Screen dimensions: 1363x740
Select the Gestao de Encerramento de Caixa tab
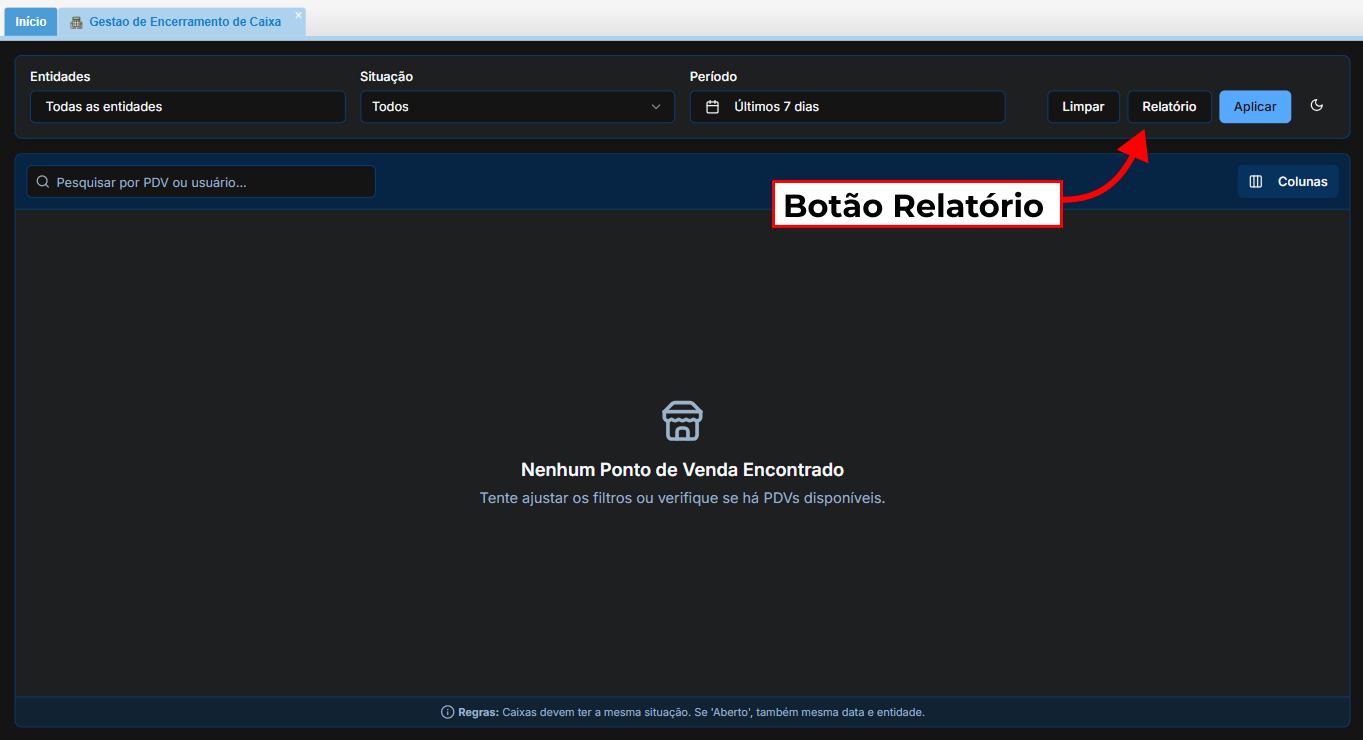185,22
